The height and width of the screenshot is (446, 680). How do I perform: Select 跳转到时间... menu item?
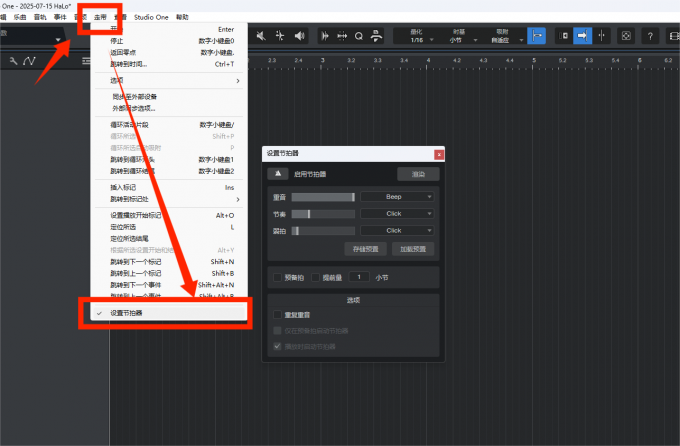169,64
